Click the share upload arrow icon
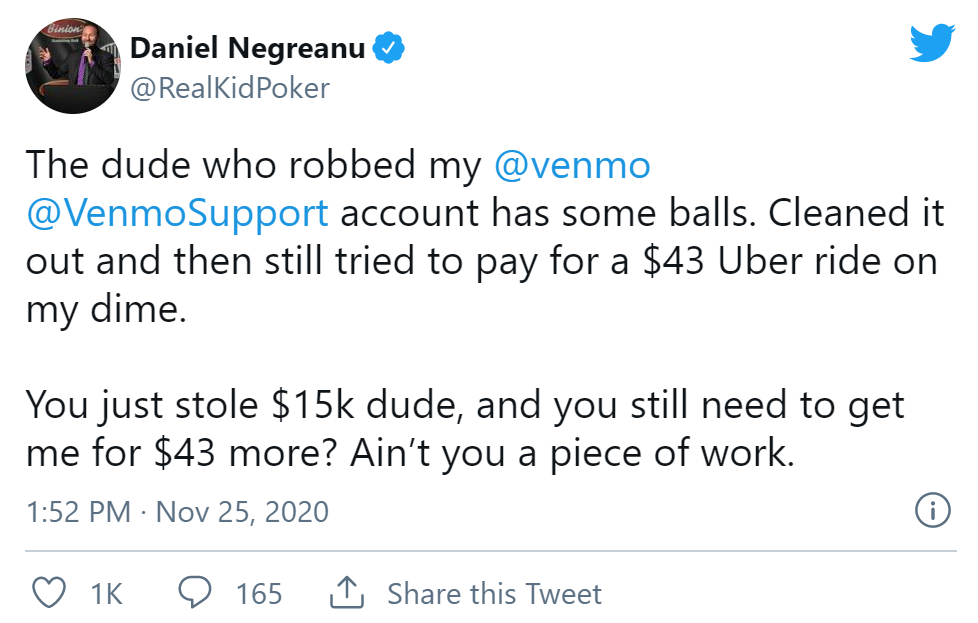 347,592
